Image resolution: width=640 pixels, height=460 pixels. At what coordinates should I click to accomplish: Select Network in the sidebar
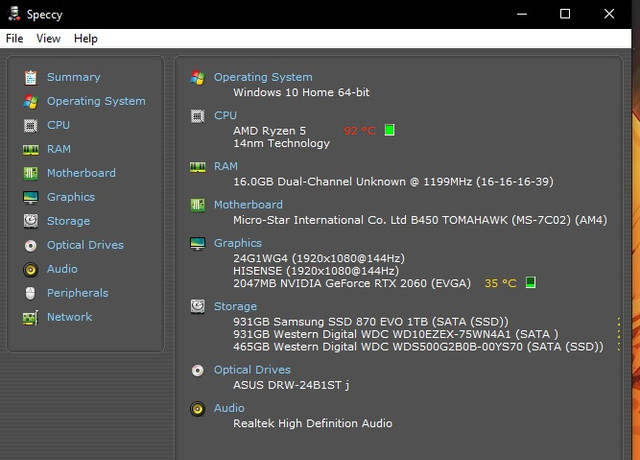pos(69,317)
